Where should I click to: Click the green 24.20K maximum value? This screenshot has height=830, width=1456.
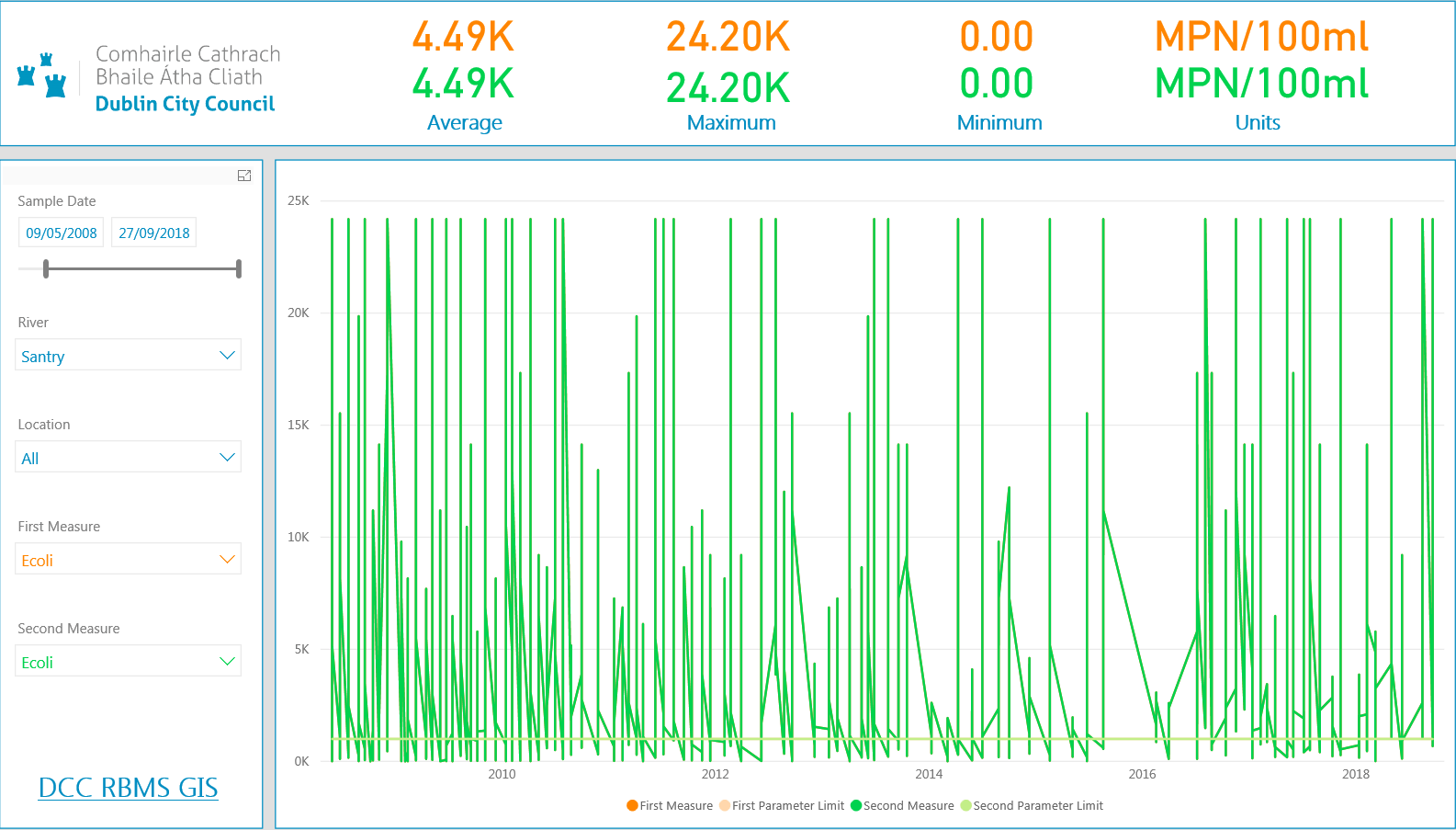[x=728, y=88]
